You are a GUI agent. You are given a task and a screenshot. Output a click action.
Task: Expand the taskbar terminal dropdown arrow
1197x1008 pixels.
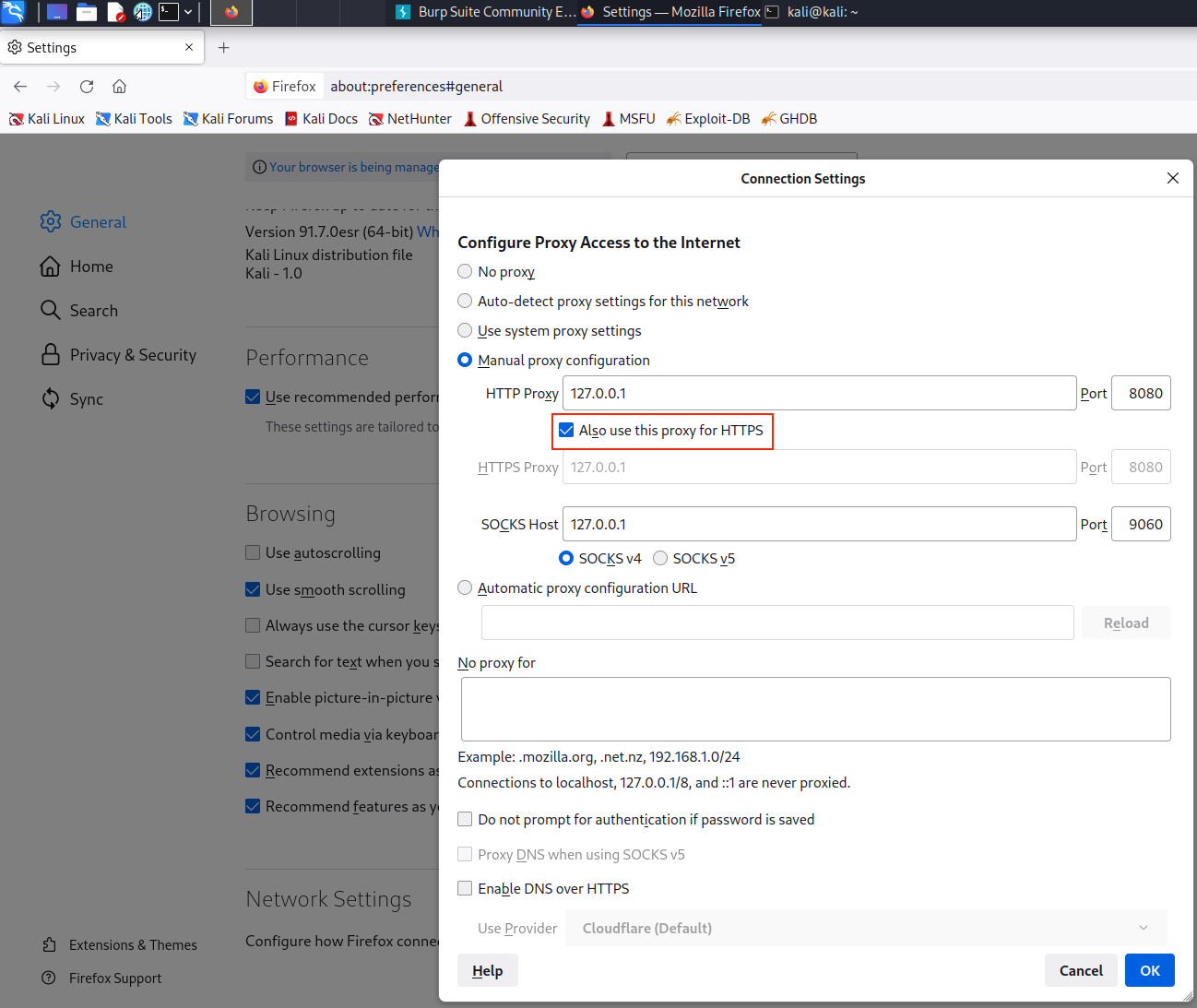click(x=188, y=12)
